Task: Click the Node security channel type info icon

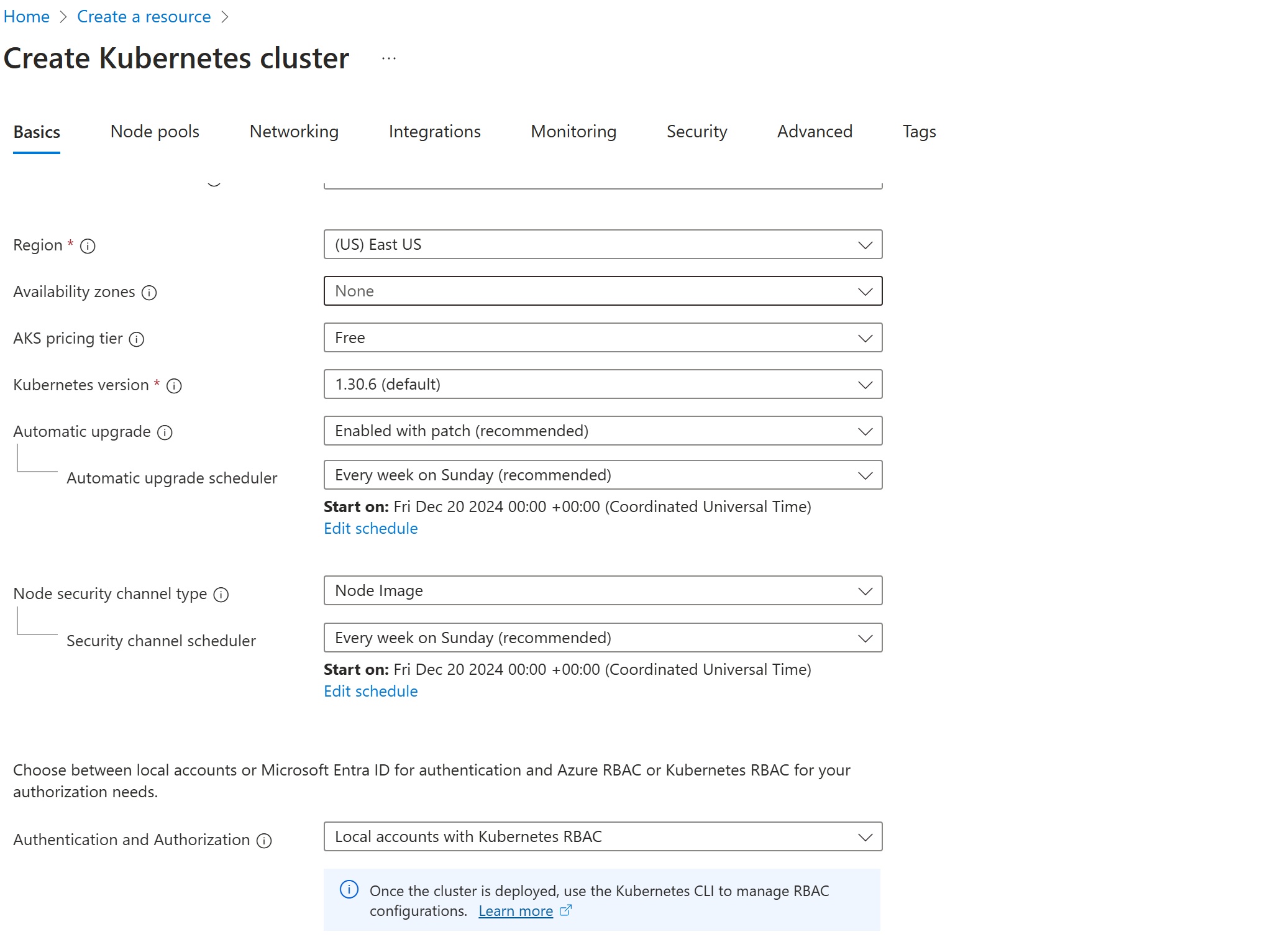Action: [x=221, y=595]
